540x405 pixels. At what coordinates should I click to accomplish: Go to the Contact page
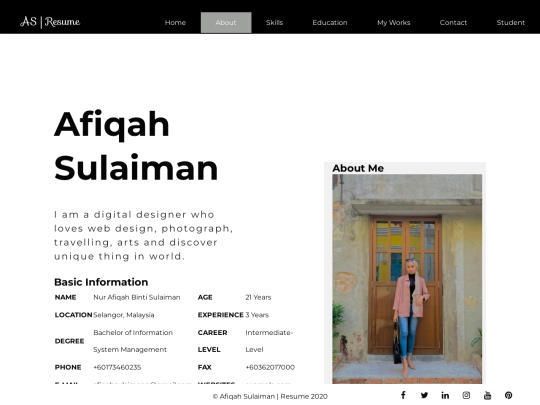coord(453,23)
